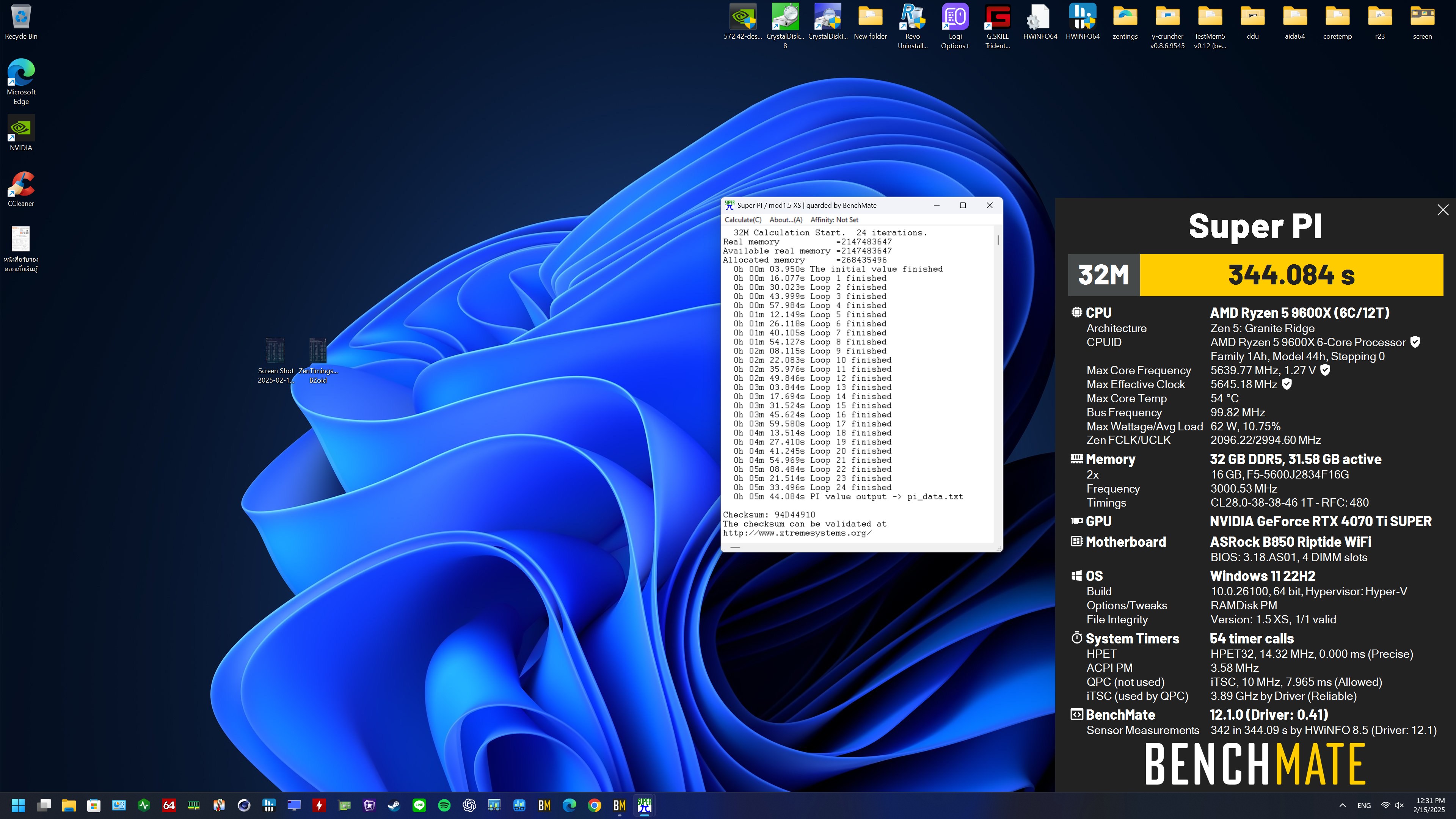Open Microsoft Store from the taskbar
The image size is (1456, 819).
point(94,805)
